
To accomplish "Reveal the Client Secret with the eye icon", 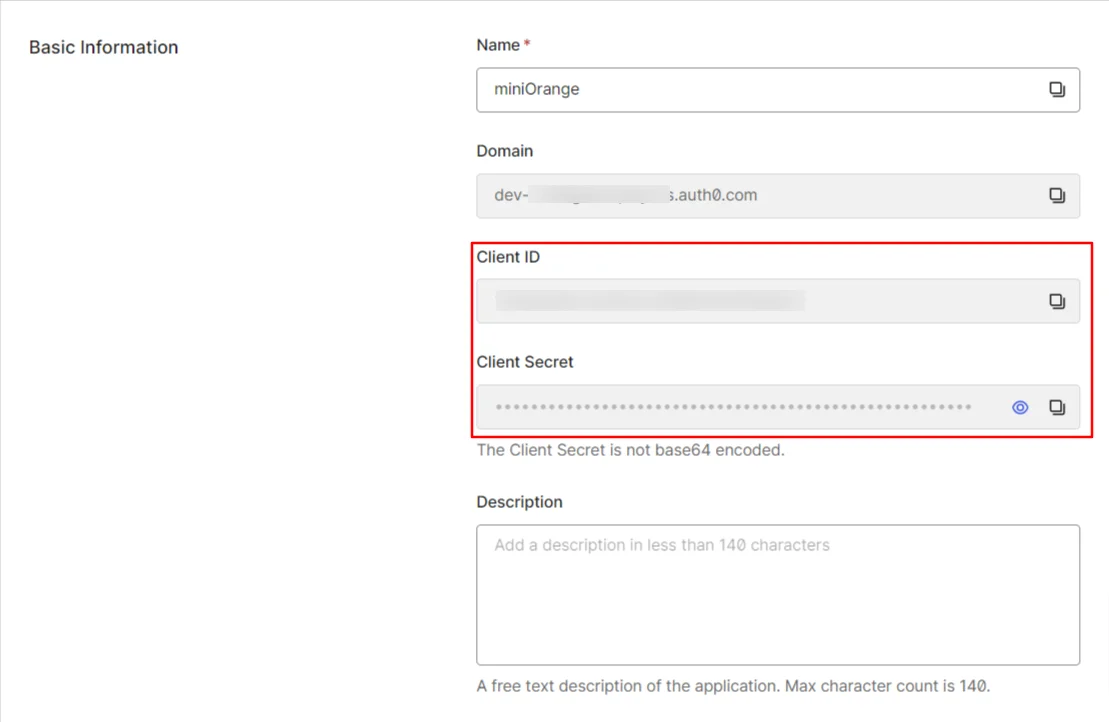I will click(x=1019, y=407).
